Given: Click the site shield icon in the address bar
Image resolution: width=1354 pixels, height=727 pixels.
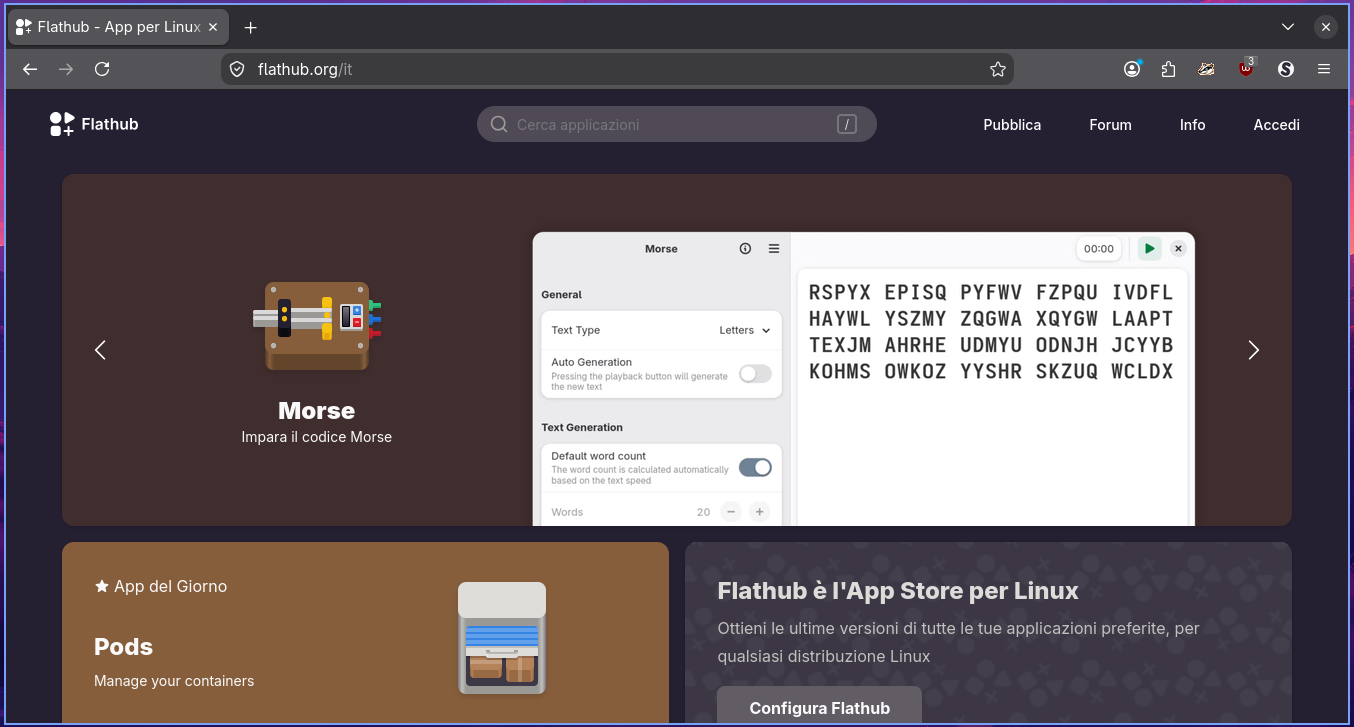Looking at the screenshot, I should (237, 69).
